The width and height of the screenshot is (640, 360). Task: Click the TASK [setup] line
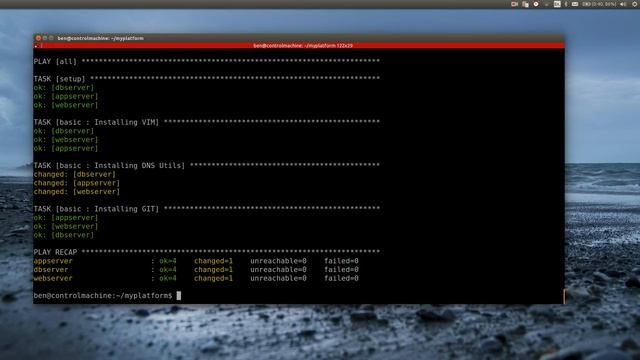pos(207,79)
